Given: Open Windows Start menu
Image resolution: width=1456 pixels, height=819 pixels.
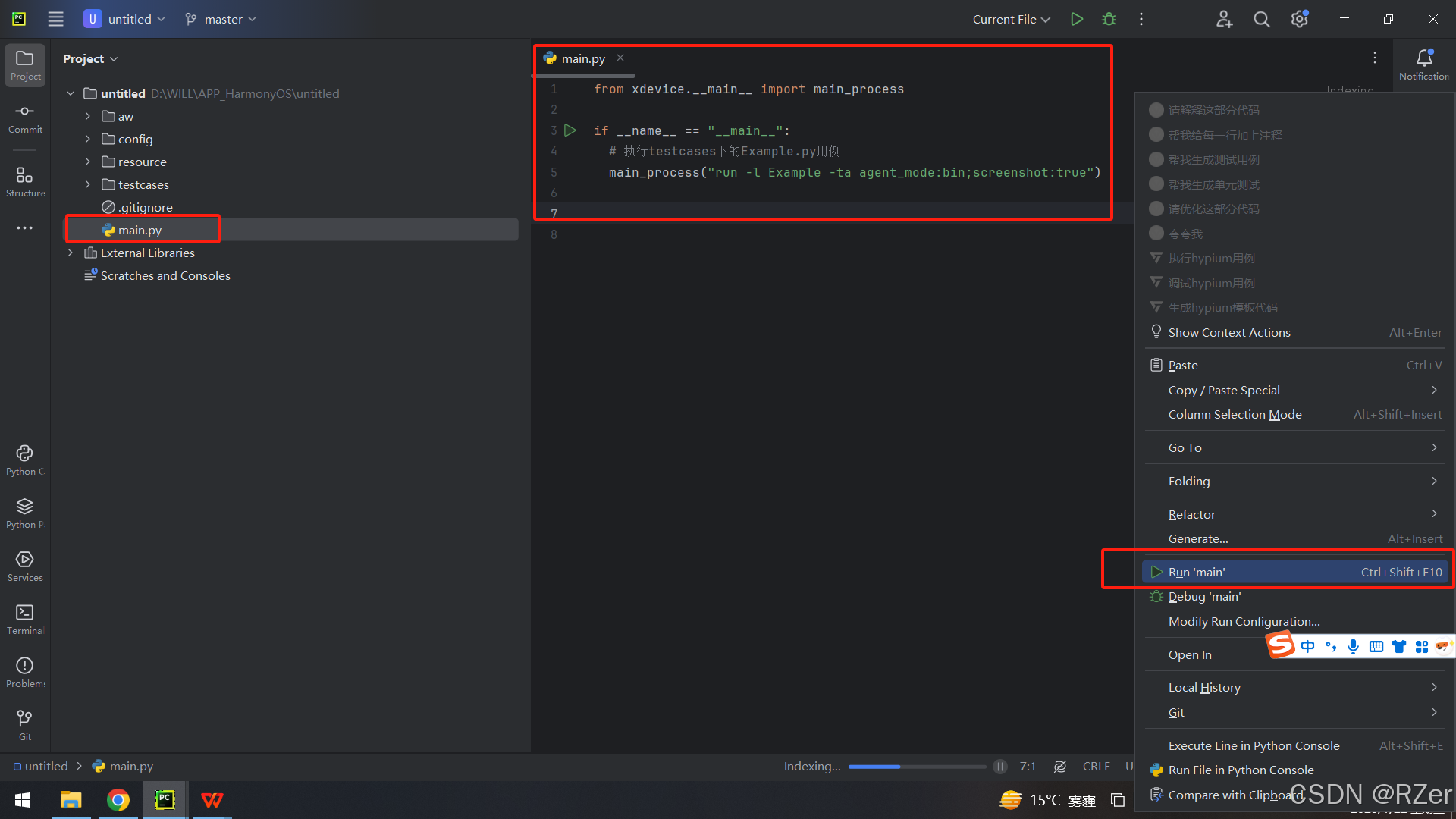Looking at the screenshot, I should [x=23, y=800].
